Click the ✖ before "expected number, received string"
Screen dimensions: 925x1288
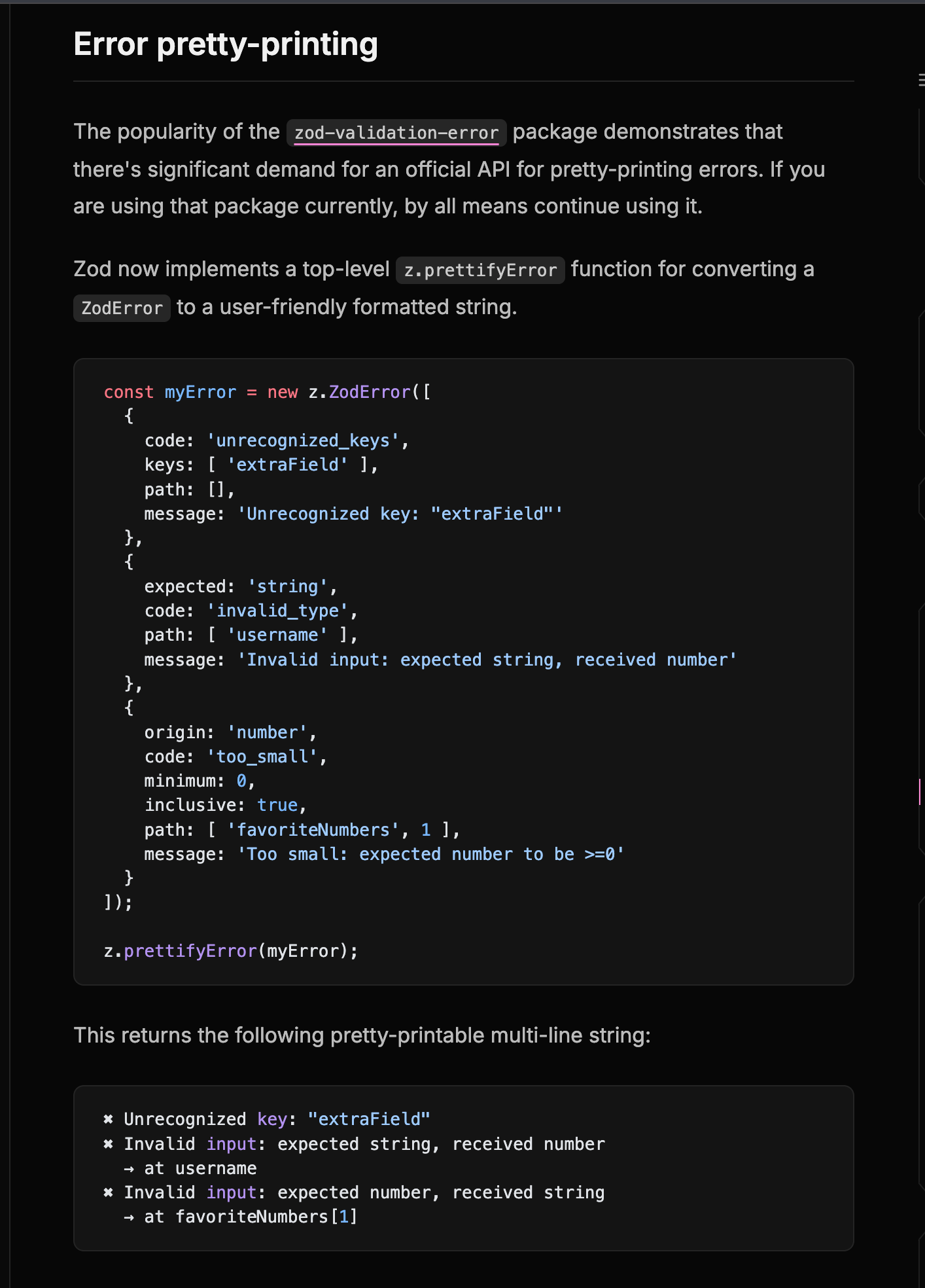(109, 1192)
